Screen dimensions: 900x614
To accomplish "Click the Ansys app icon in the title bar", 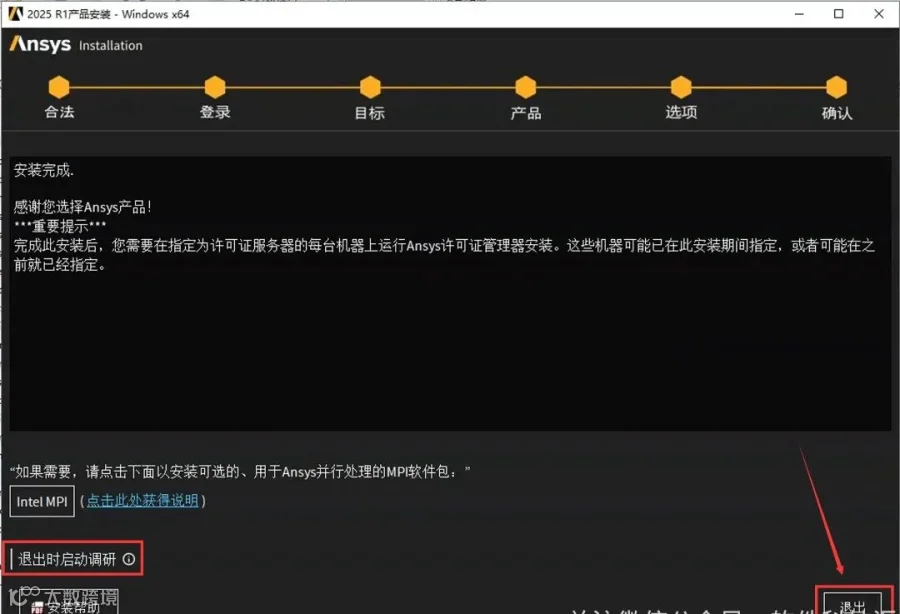I will point(15,13).
